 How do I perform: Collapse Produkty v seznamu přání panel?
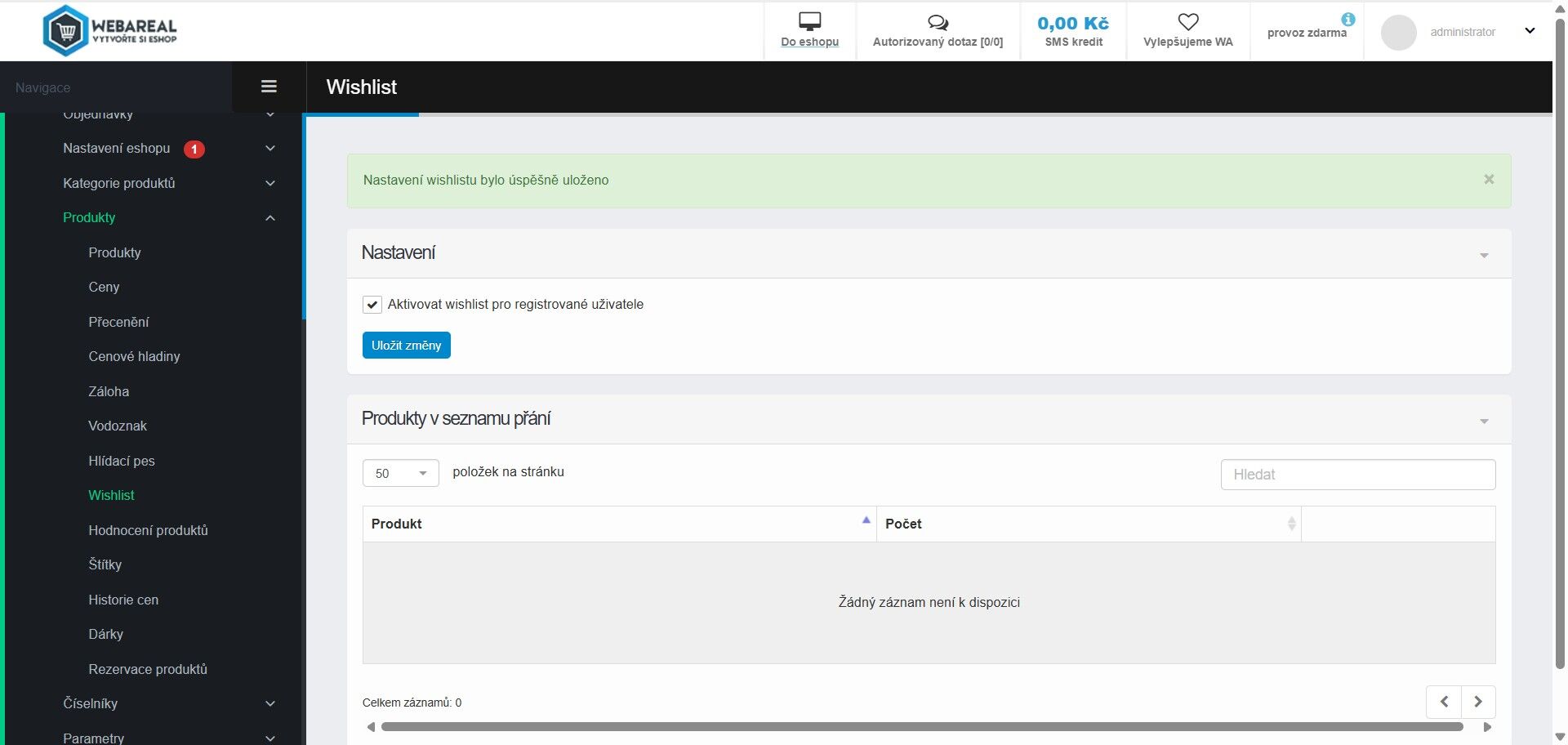pos(1484,421)
